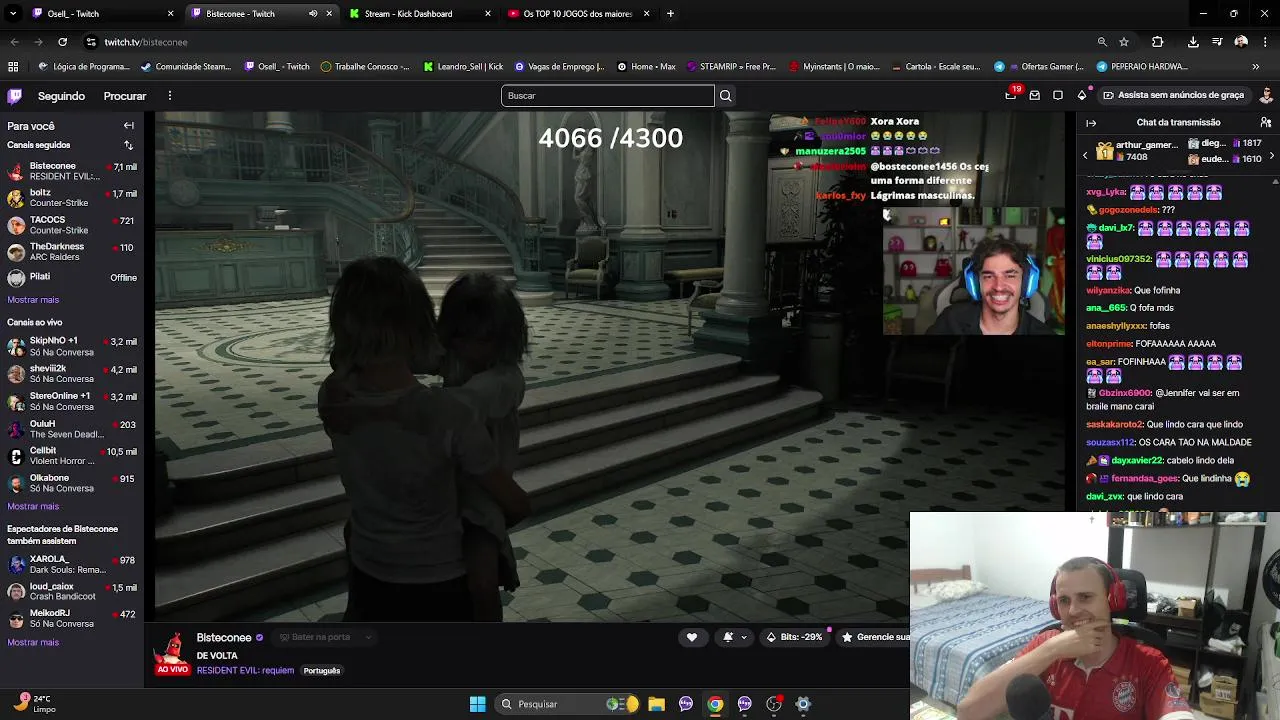Click 'Assista sem anúncios de graça' button
The width and height of the screenshot is (1280, 720).
1172,95
